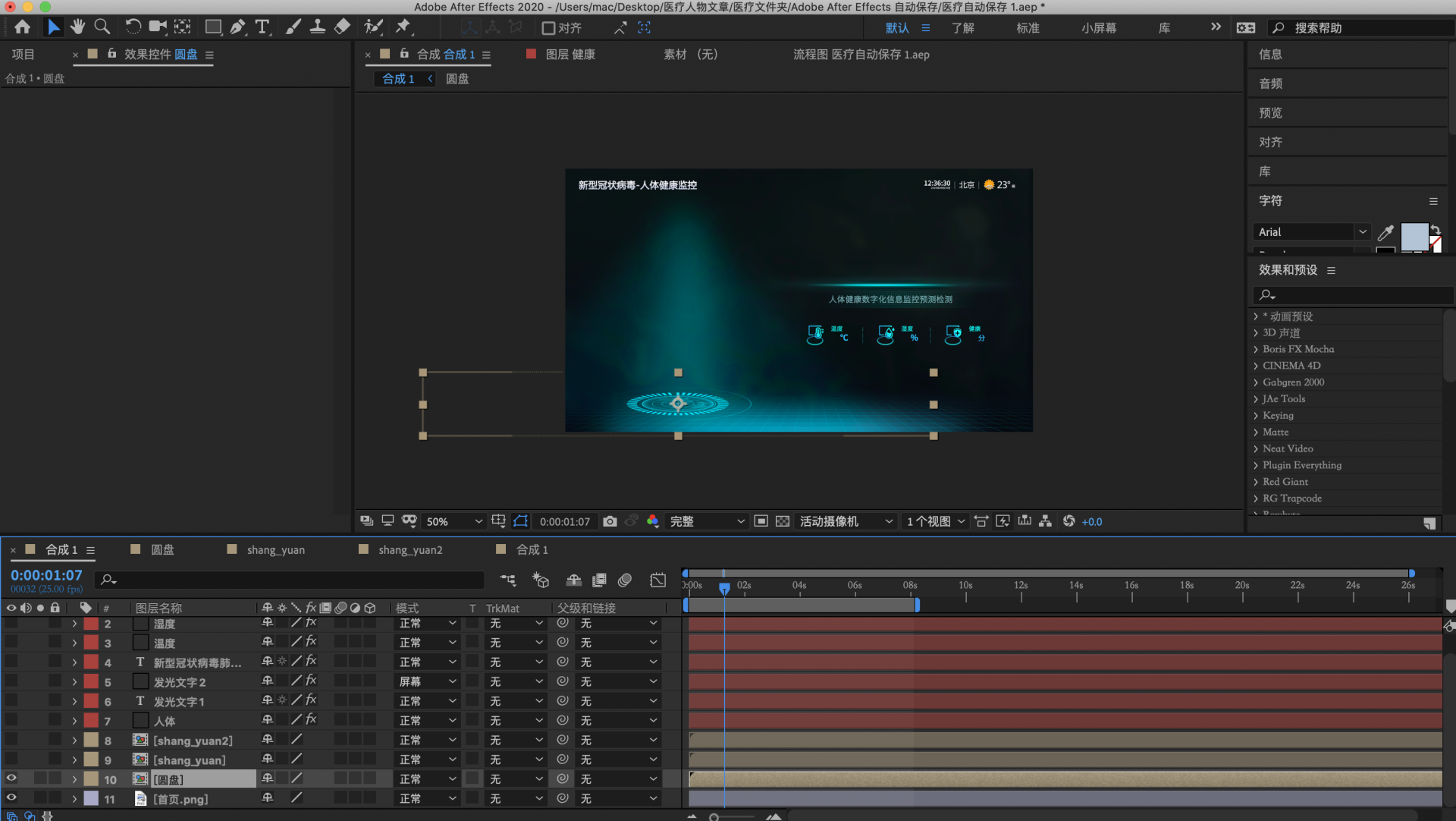Switch to the 小屏幕 workspace
Screen dimensions: 1456x821
click(x=1099, y=28)
